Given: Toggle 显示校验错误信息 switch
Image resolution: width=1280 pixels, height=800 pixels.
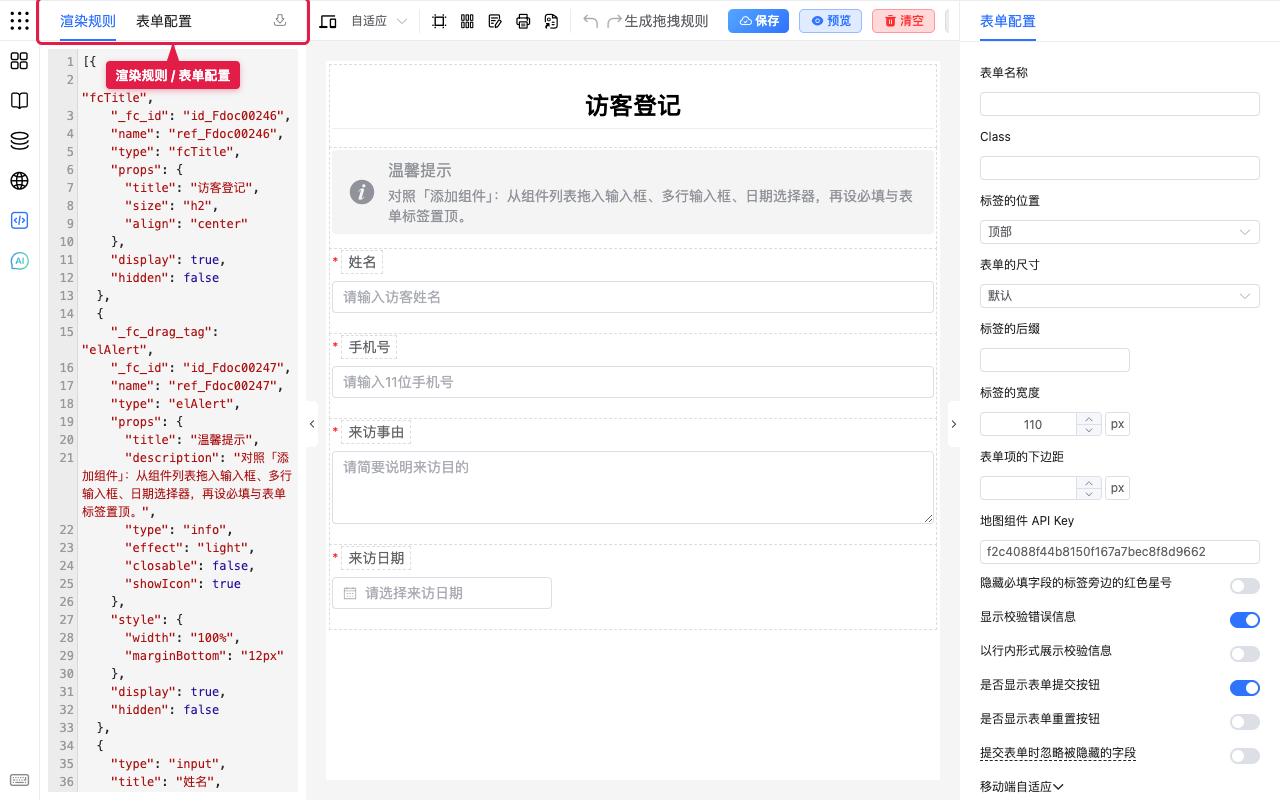Looking at the screenshot, I should [1245, 620].
